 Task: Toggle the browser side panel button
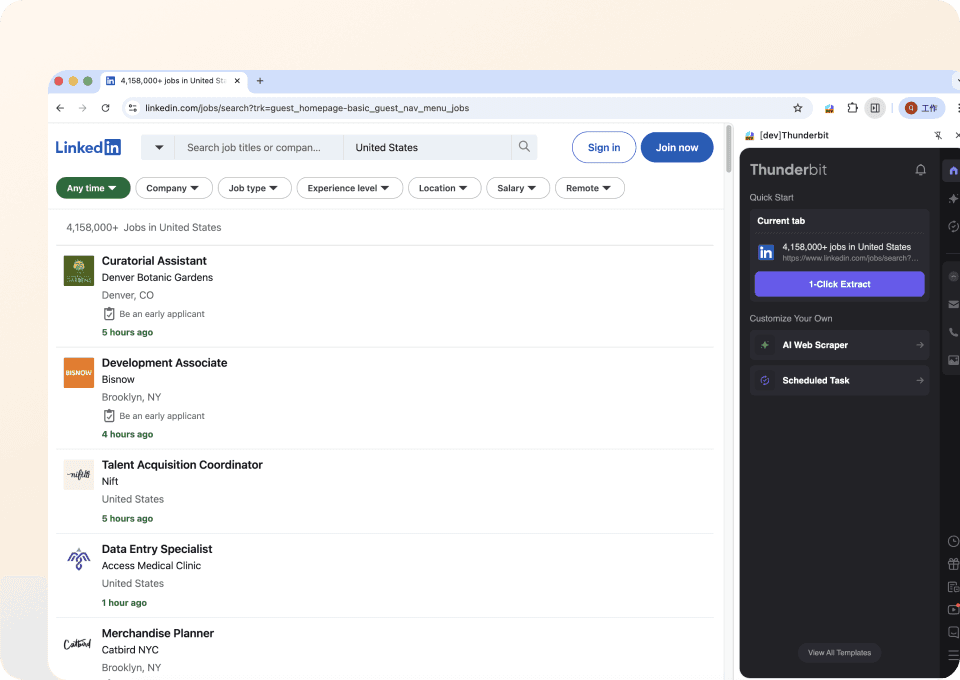875,108
